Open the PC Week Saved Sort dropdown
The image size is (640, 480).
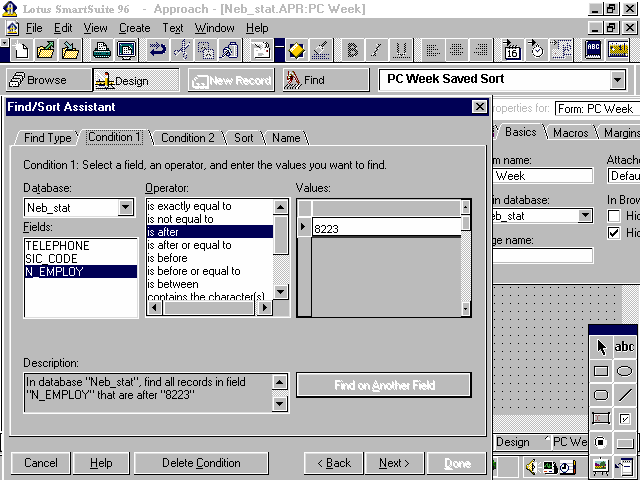(x=617, y=80)
